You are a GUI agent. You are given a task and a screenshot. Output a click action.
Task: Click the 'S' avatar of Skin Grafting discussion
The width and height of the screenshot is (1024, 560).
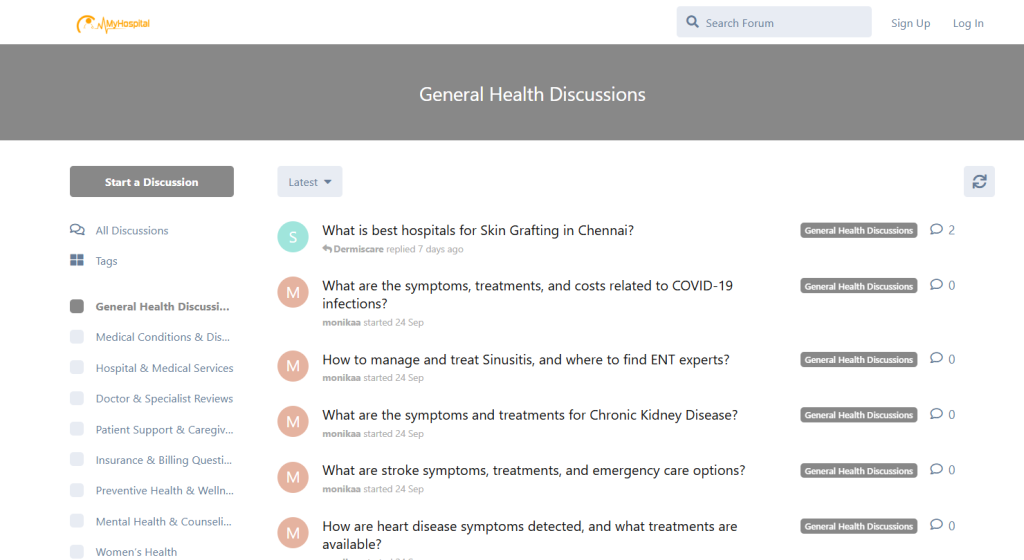pos(293,237)
